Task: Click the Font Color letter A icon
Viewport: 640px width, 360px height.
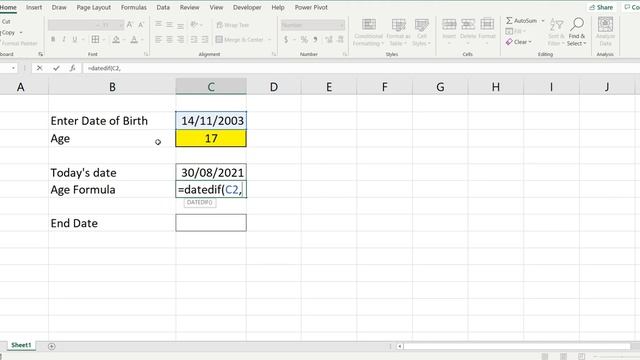Action: point(134,40)
